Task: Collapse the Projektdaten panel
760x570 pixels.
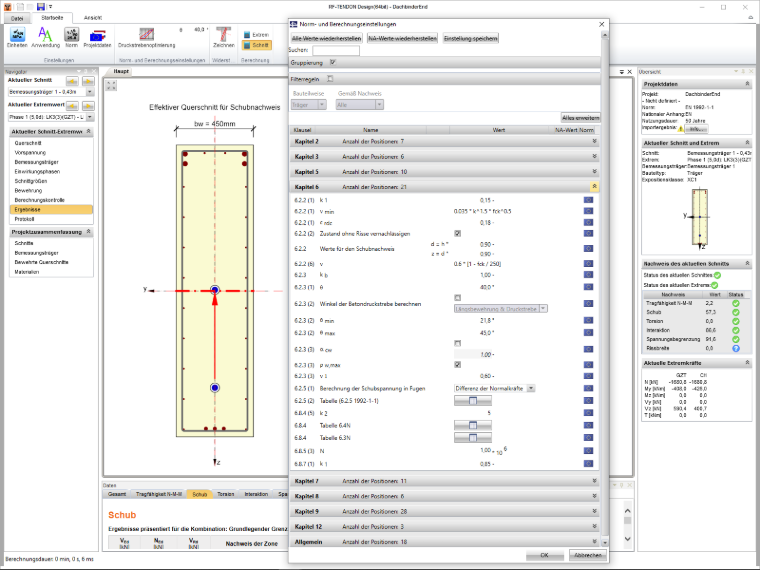Action: click(x=747, y=84)
